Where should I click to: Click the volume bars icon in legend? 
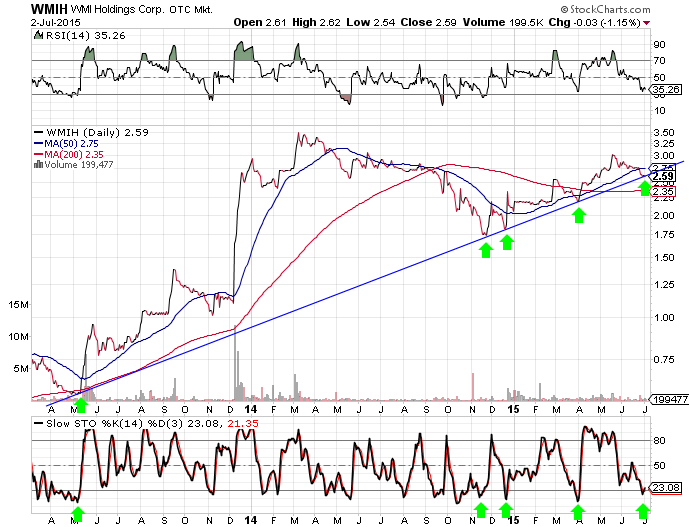point(38,164)
